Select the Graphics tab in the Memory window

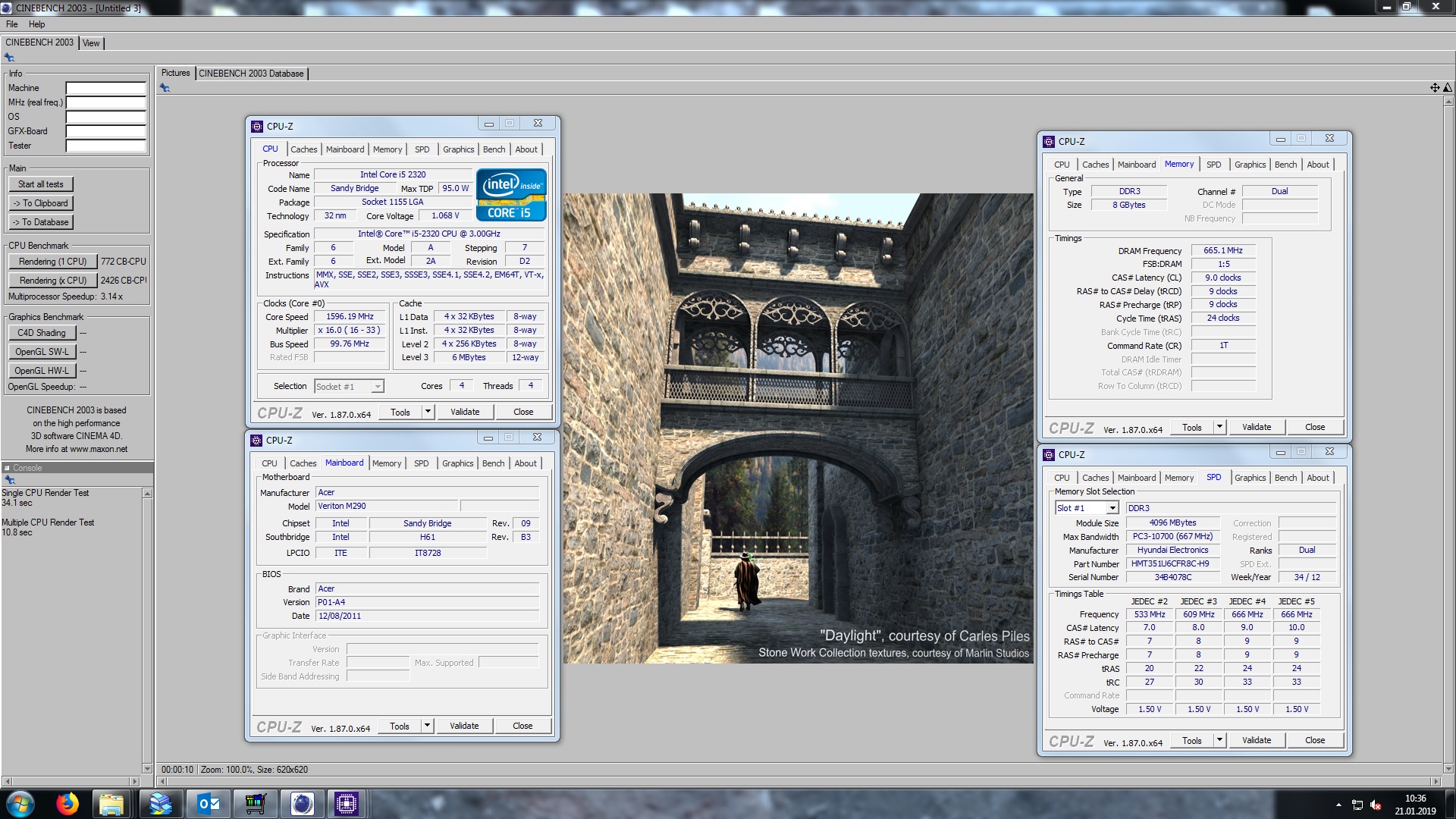[x=1250, y=165]
